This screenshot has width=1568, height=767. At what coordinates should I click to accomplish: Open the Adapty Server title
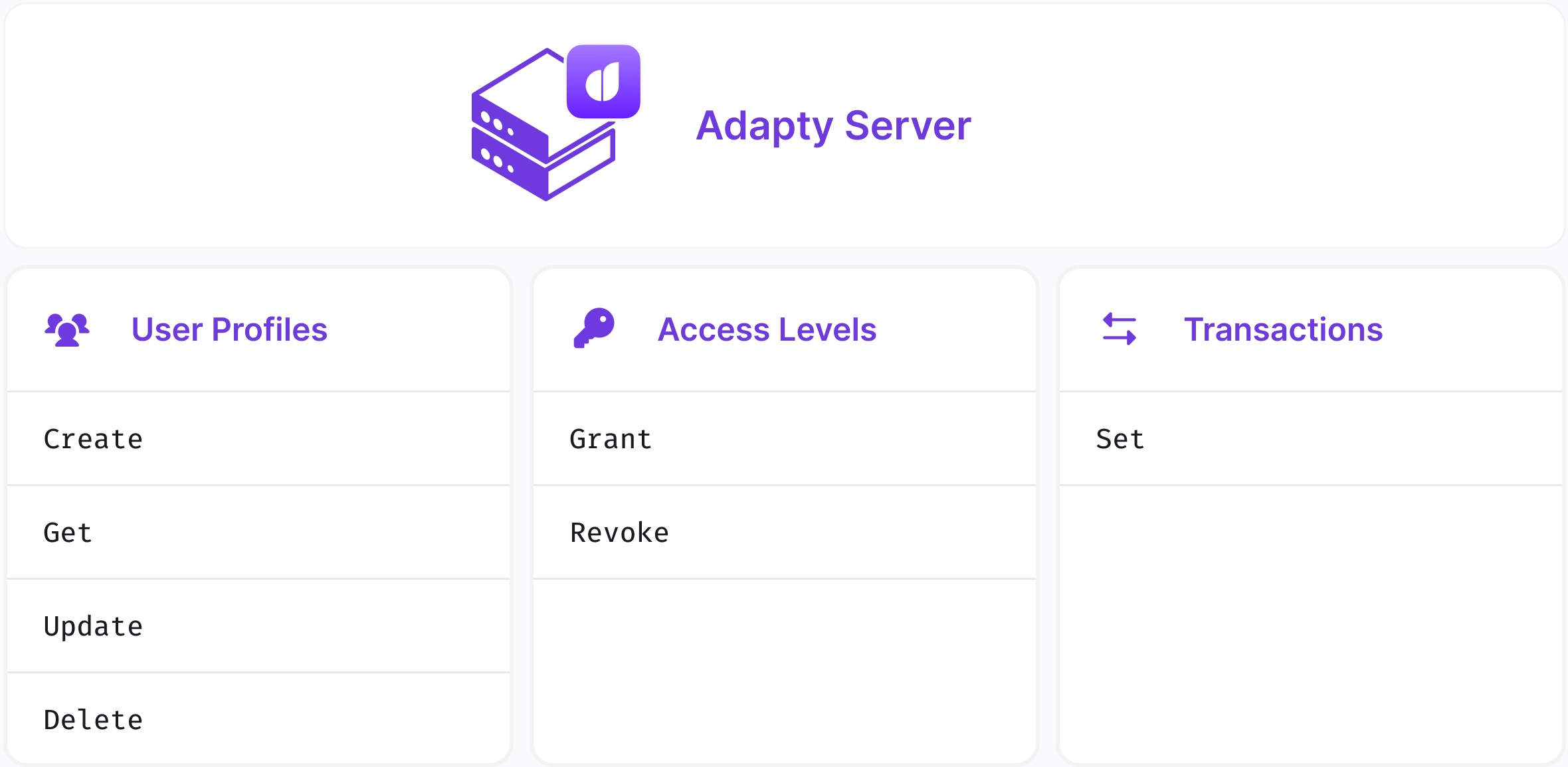(x=833, y=126)
